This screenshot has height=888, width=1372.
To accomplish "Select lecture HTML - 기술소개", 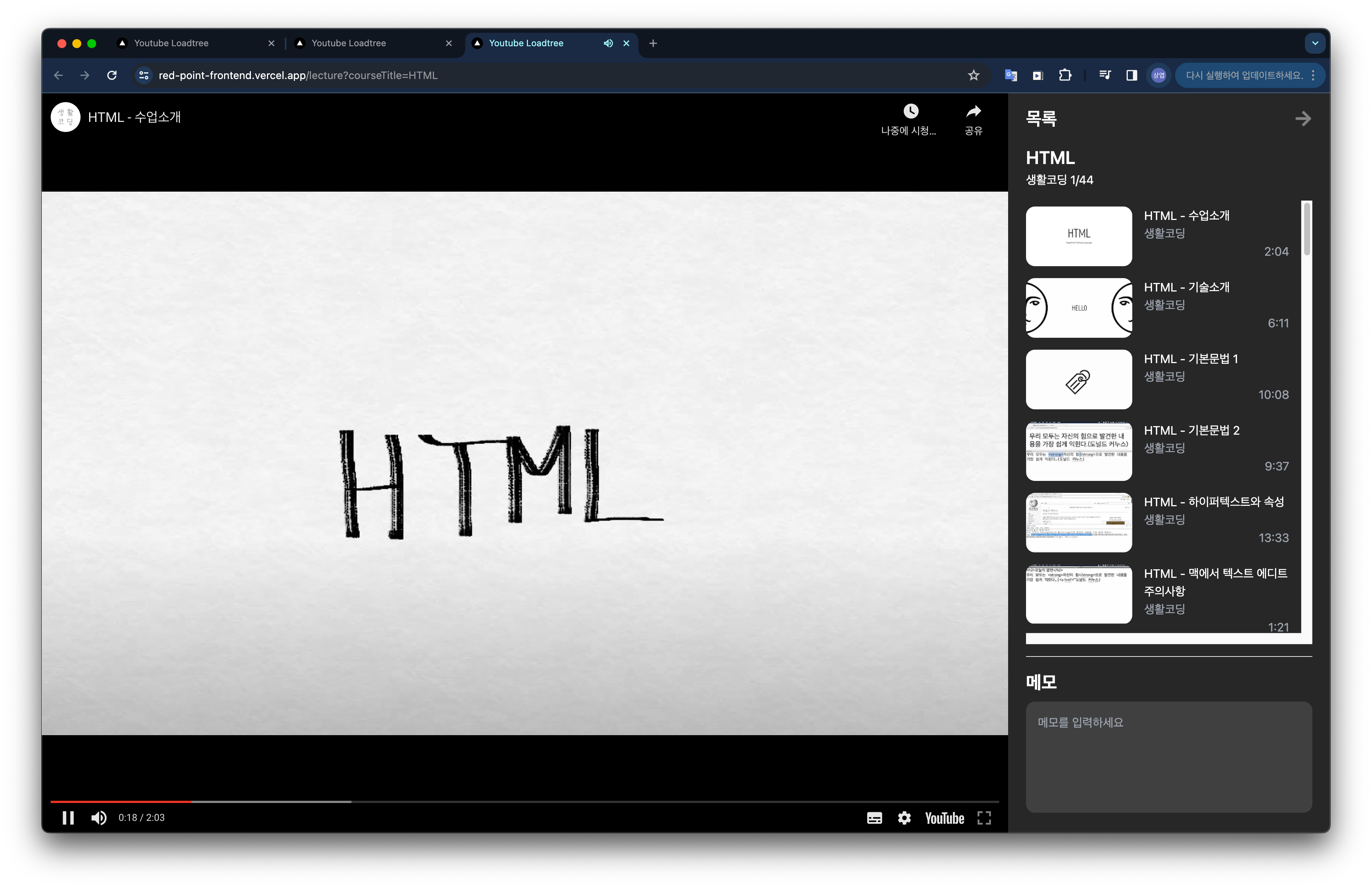I will (1186, 287).
